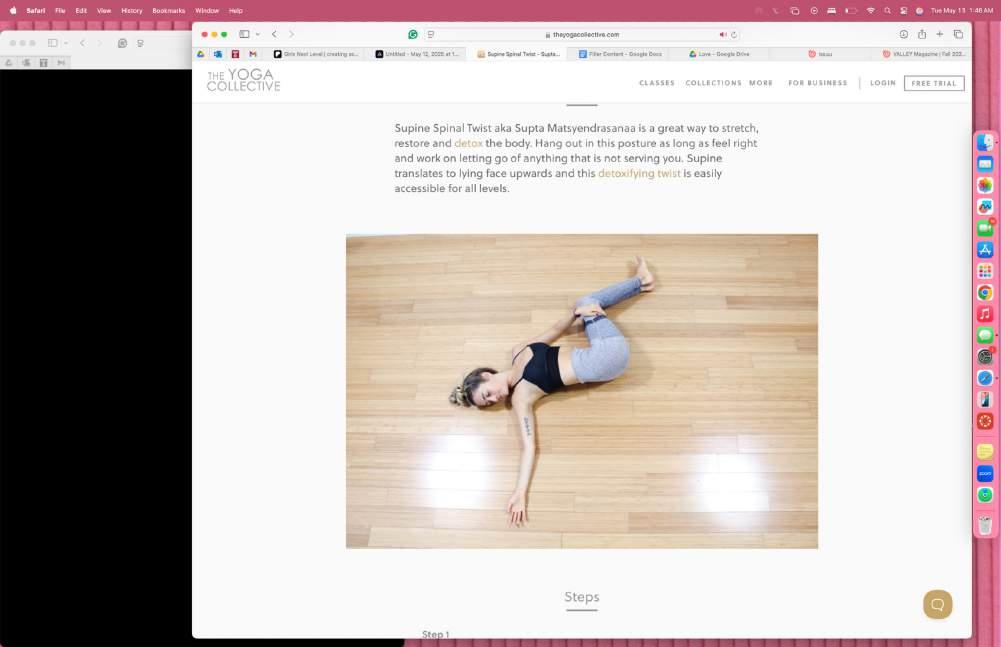Click the LOGIN link
The width and height of the screenshot is (1001, 647).
click(x=883, y=83)
